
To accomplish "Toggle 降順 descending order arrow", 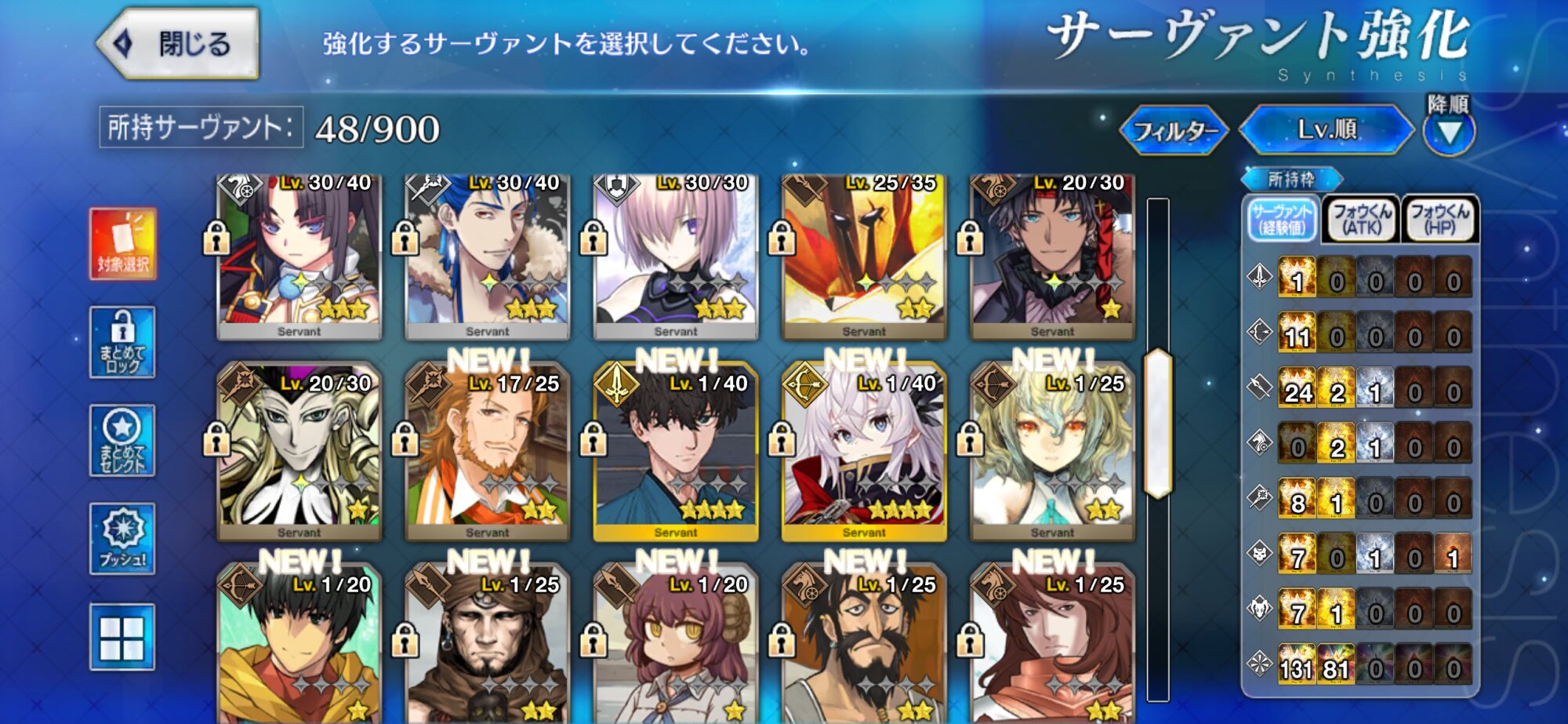I will pyautogui.click(x=1449, y=131).
